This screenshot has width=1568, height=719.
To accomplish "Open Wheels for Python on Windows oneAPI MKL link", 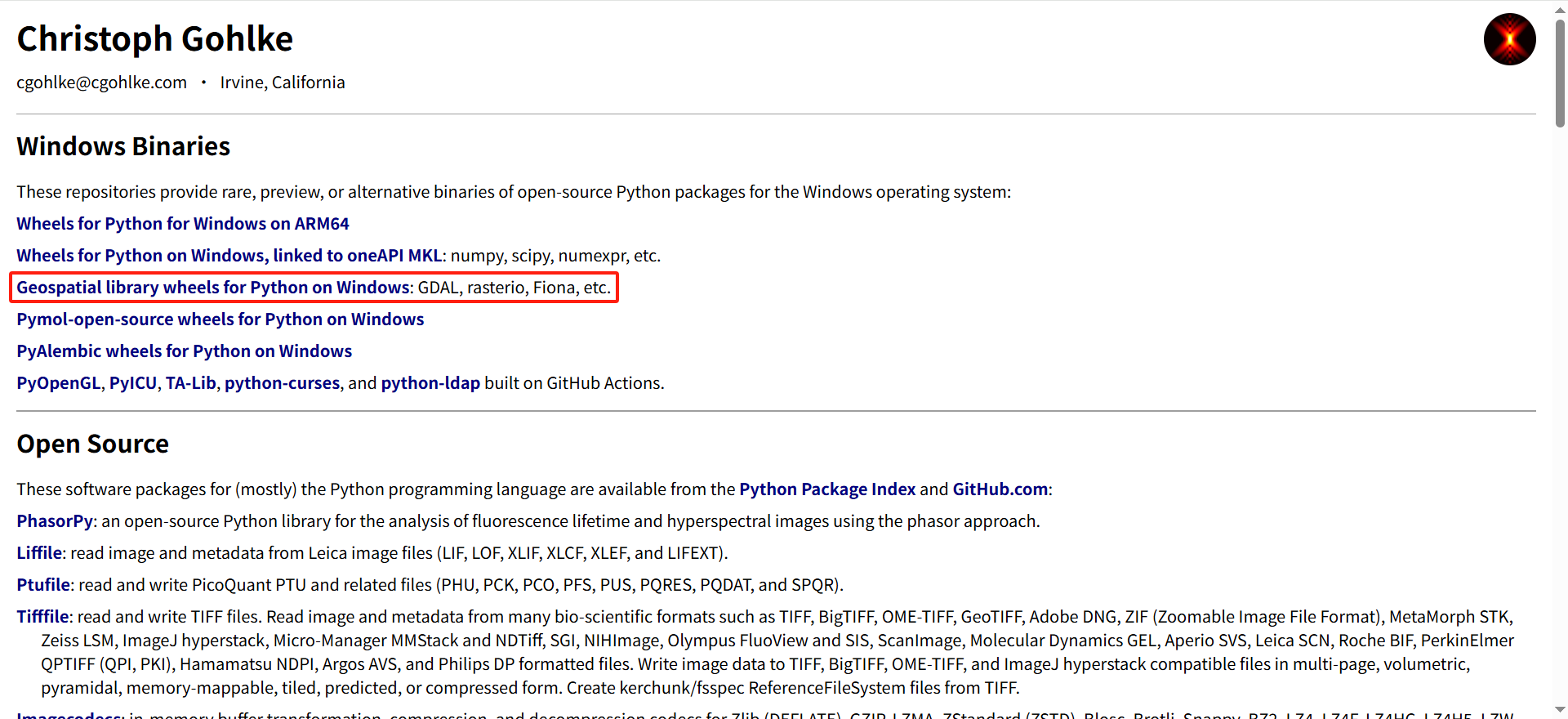I will pyautogui.click(x=229, y=256).
